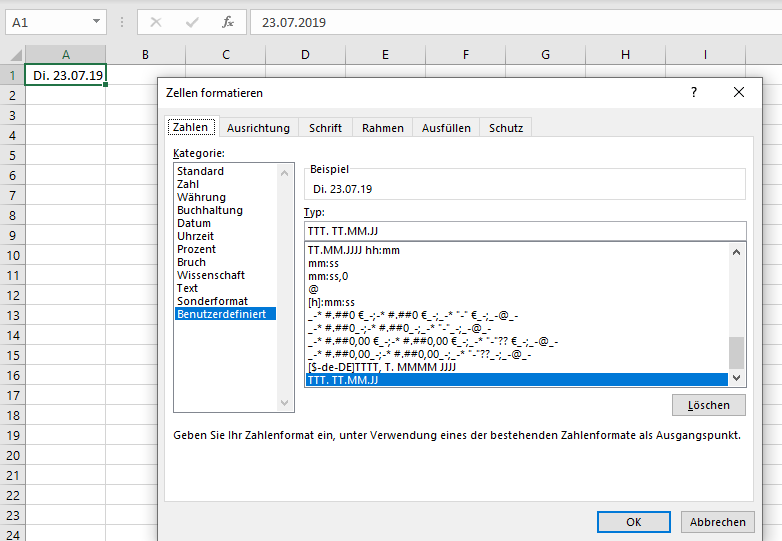Delete custom format with Löschen button
Image resolution: width=782 pixels, height=541 pixels.
tap(709, 405)
